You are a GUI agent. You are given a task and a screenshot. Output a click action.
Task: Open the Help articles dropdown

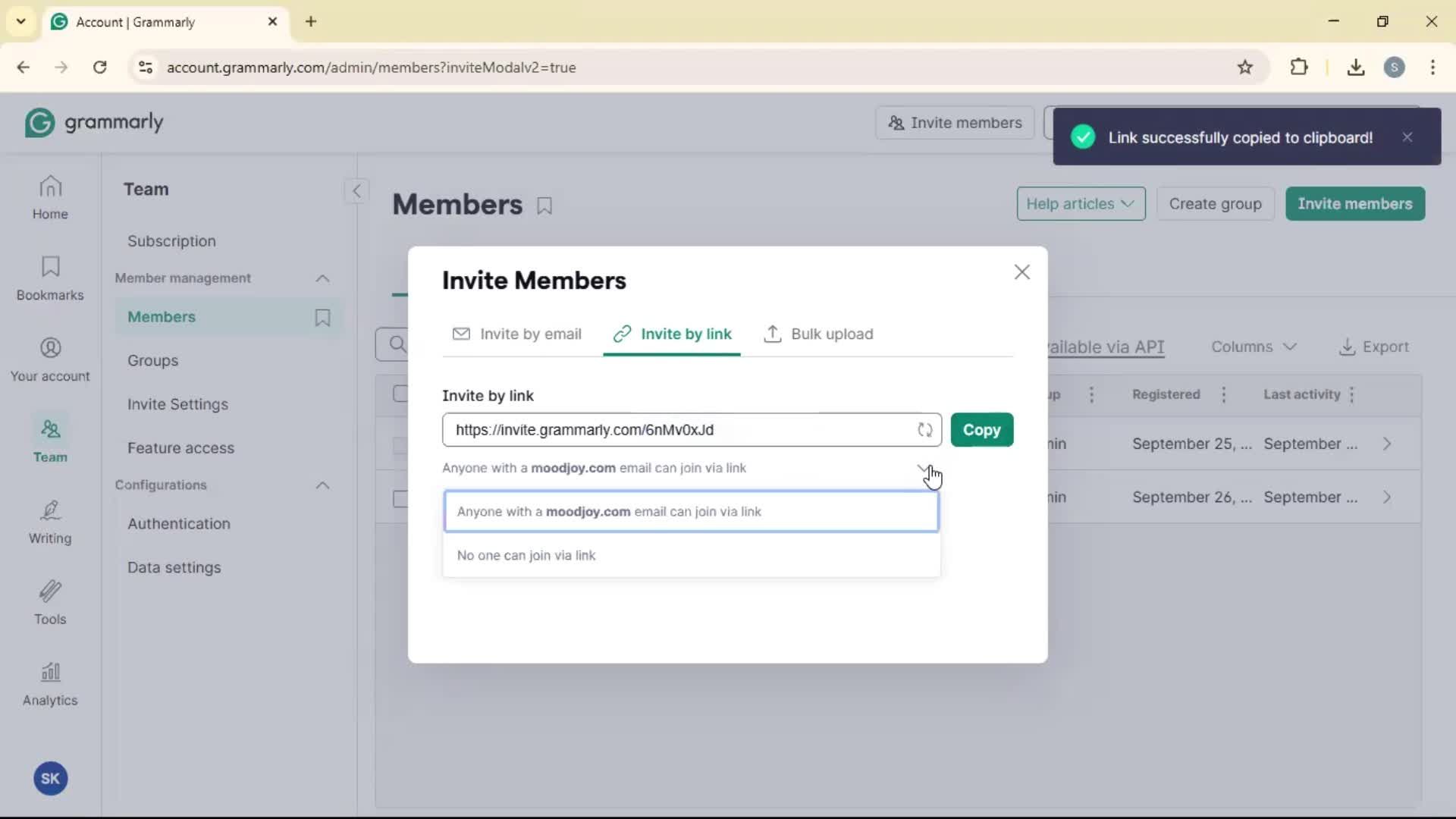click(x=1080, y=204)
